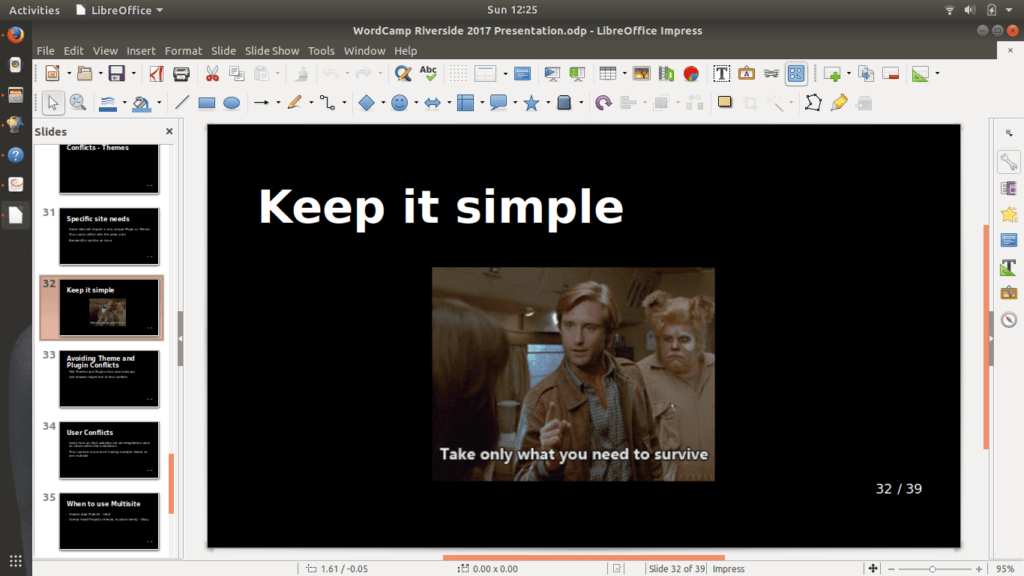Expand the Open recent files dropdown arrow
1024x576 pixels.
[x=100, y=73]
